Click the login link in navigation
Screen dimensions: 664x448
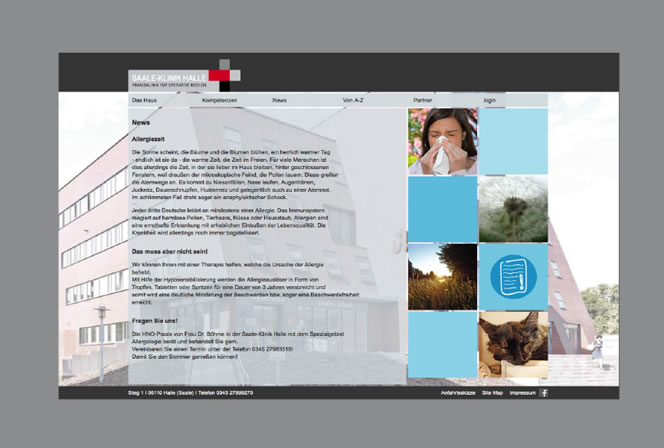[489, 101]
